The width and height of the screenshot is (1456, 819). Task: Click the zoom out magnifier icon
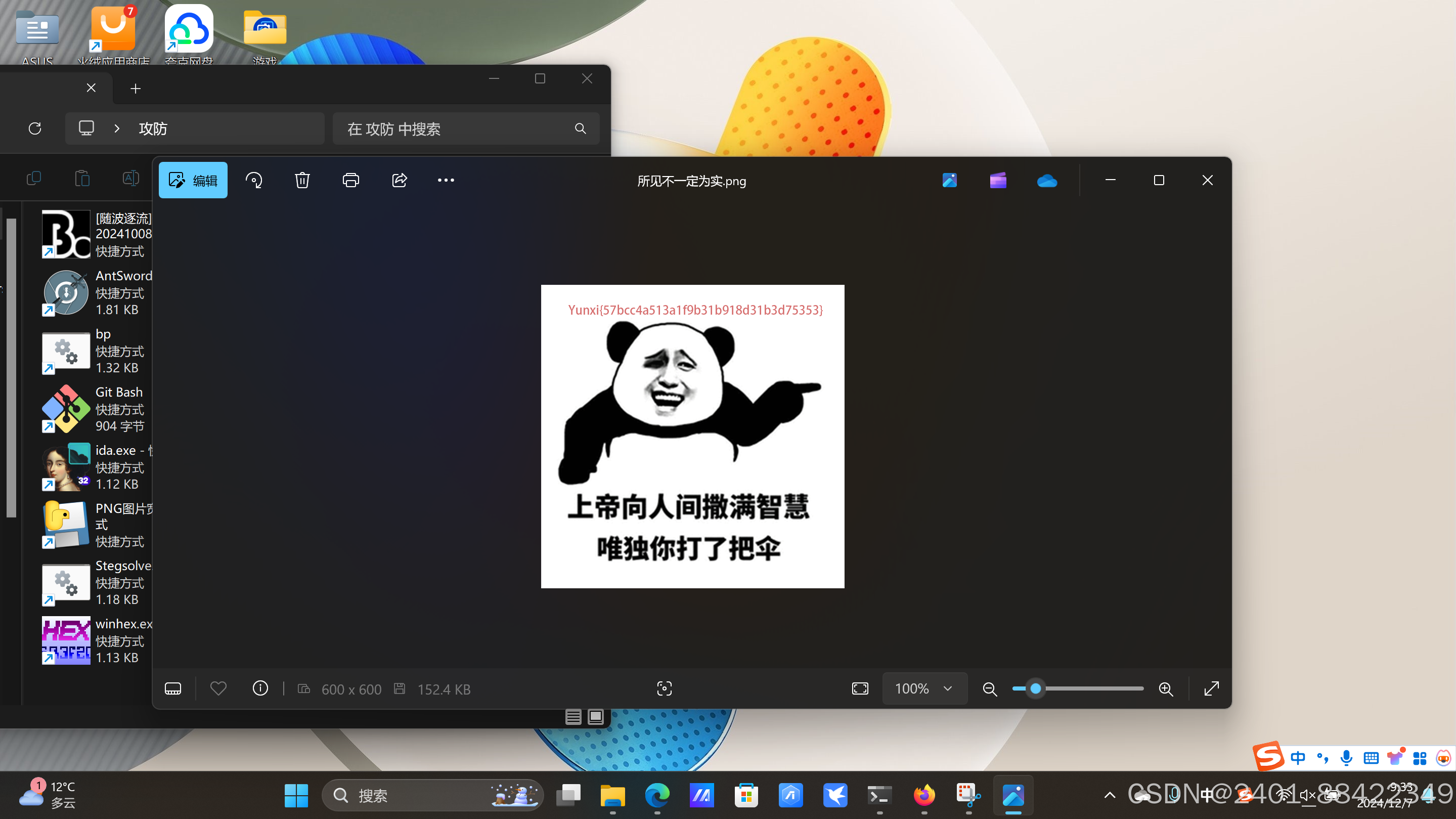(989, 689)
